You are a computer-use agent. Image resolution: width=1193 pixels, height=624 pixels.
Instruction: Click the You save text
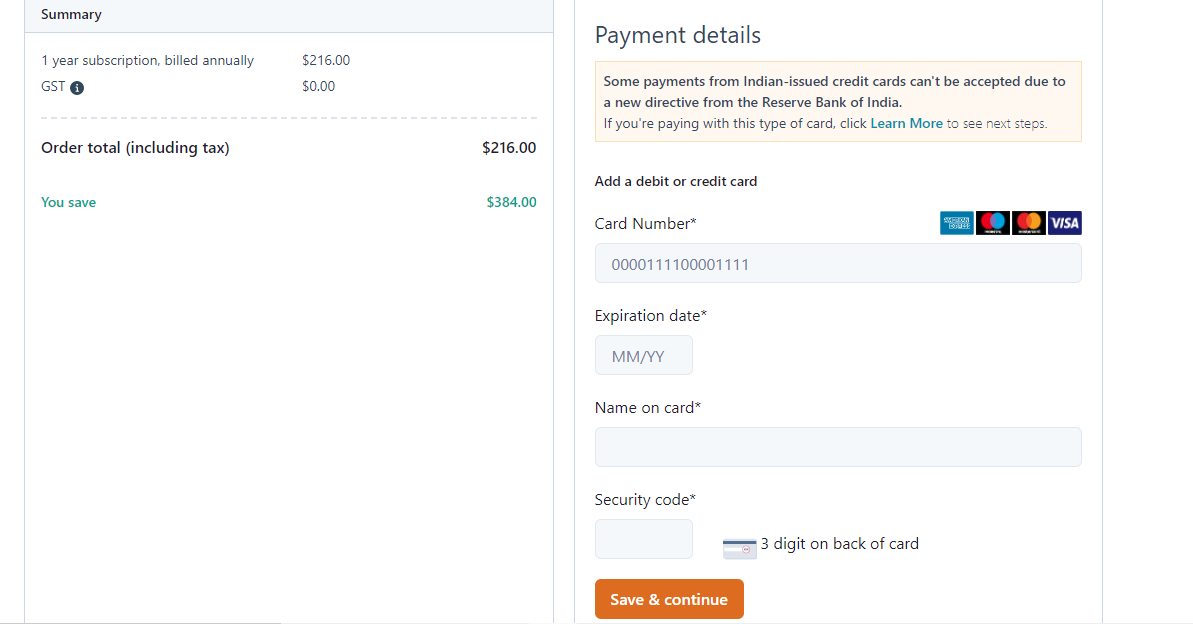click(x=68, y=202)
